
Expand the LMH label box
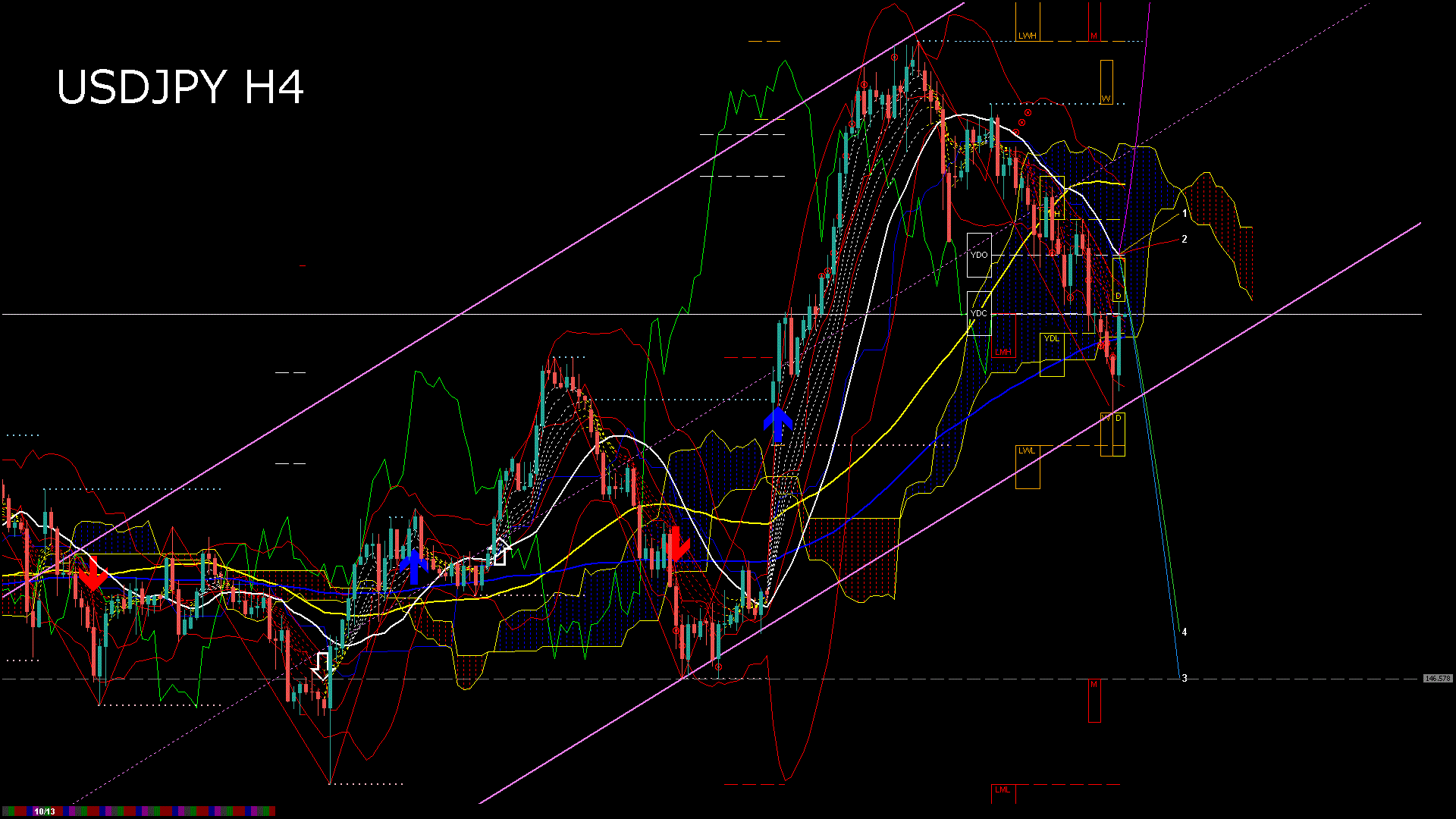point(1005,350)
